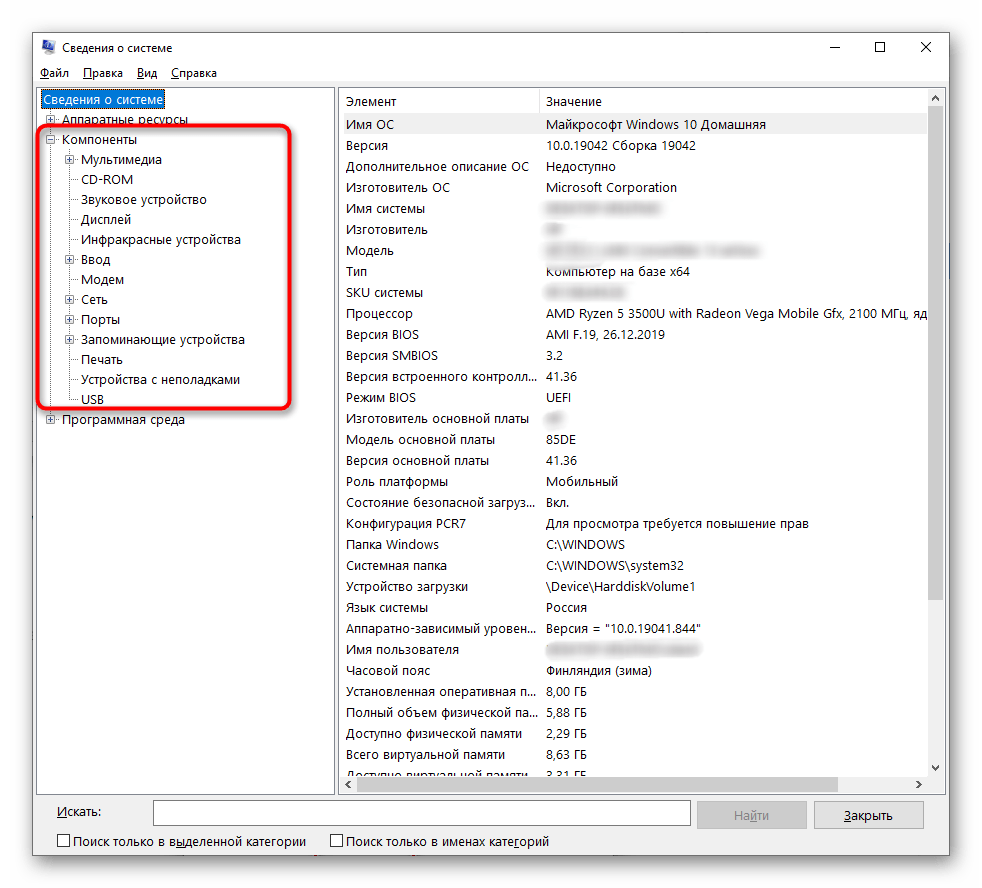Select the USB tree item
982x888 pixels.
pyautogui.click(x=93, y=400)
